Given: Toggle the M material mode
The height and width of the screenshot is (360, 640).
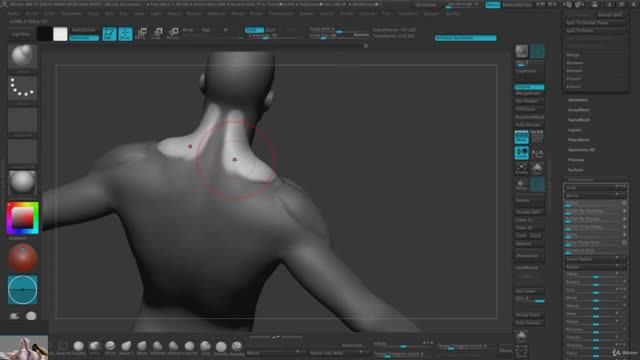Looking at the screenshot, I should coord(225,30).
